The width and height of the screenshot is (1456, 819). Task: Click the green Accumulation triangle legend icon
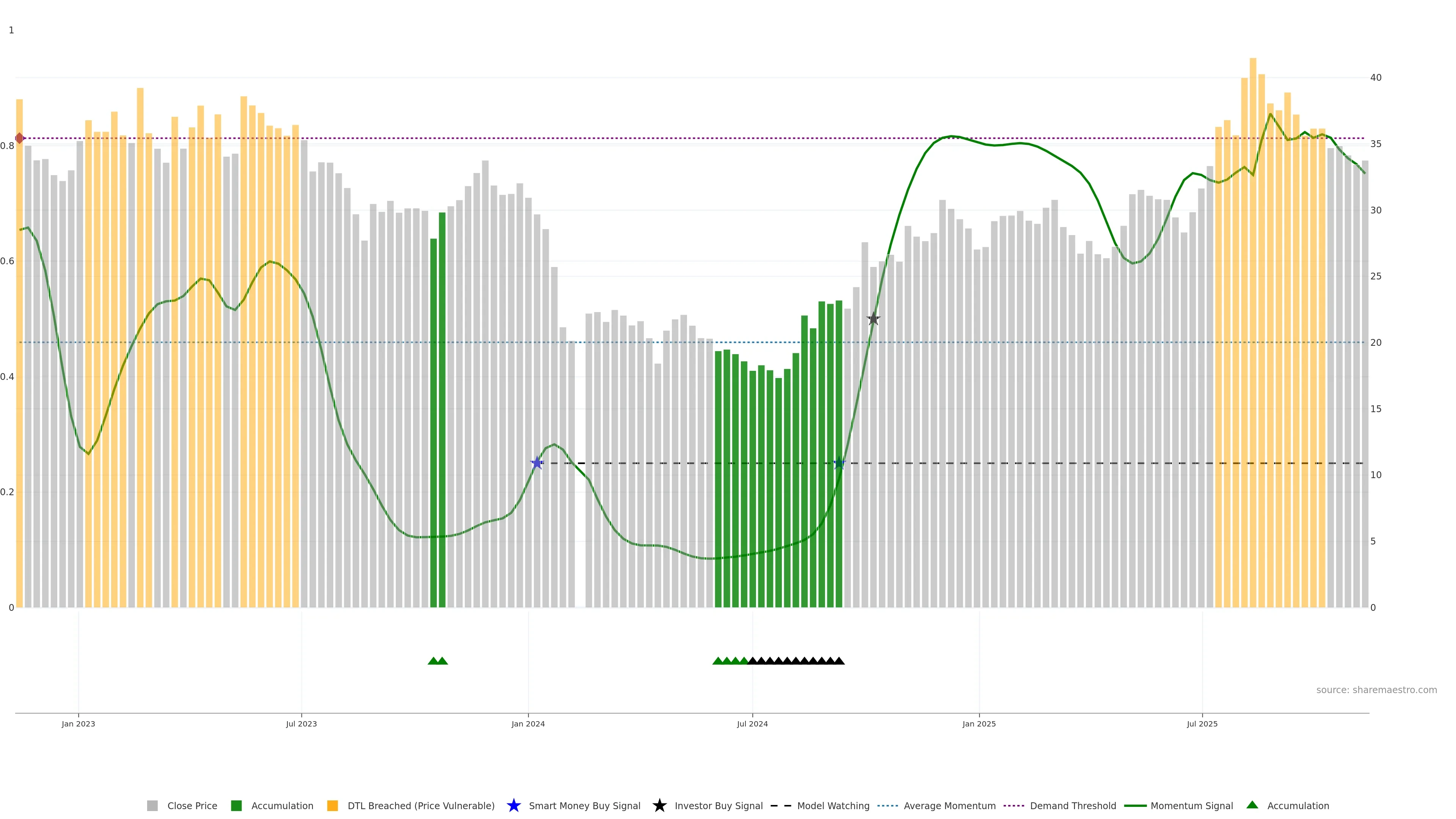pyautogui.click(x=1252, y=805)
